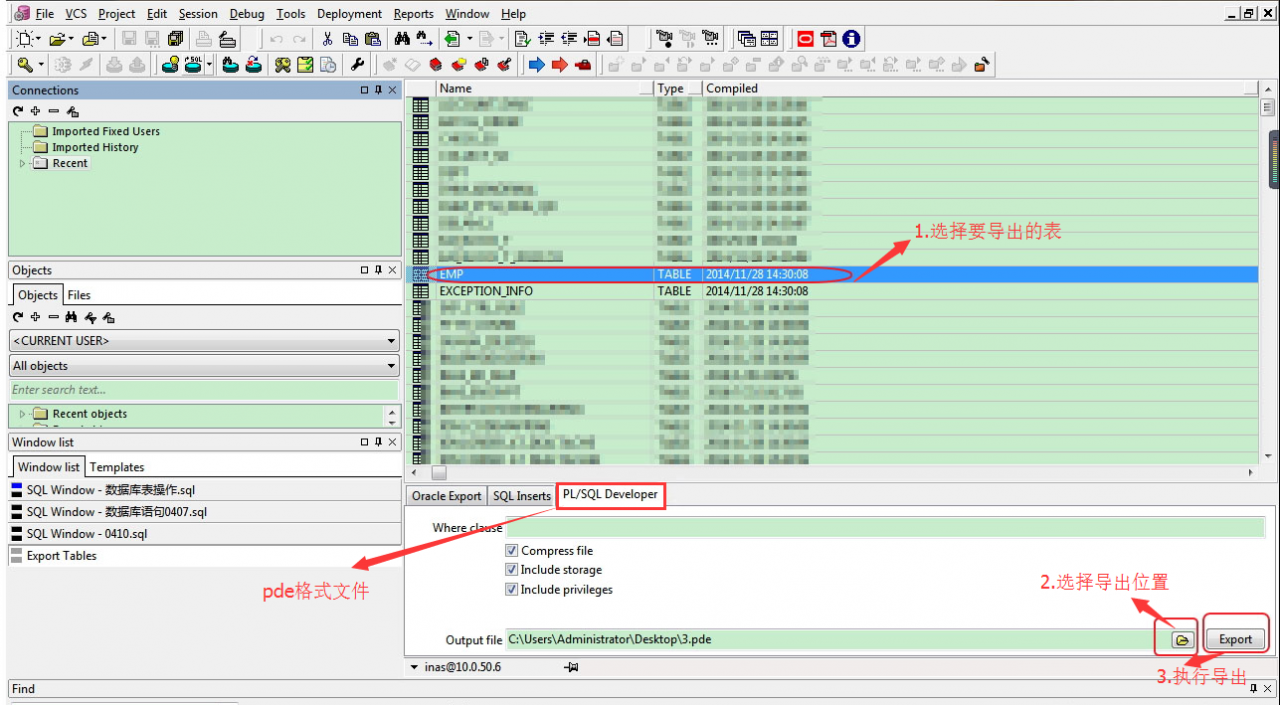
Task: Click the Export button
Action: point(1235,639)
